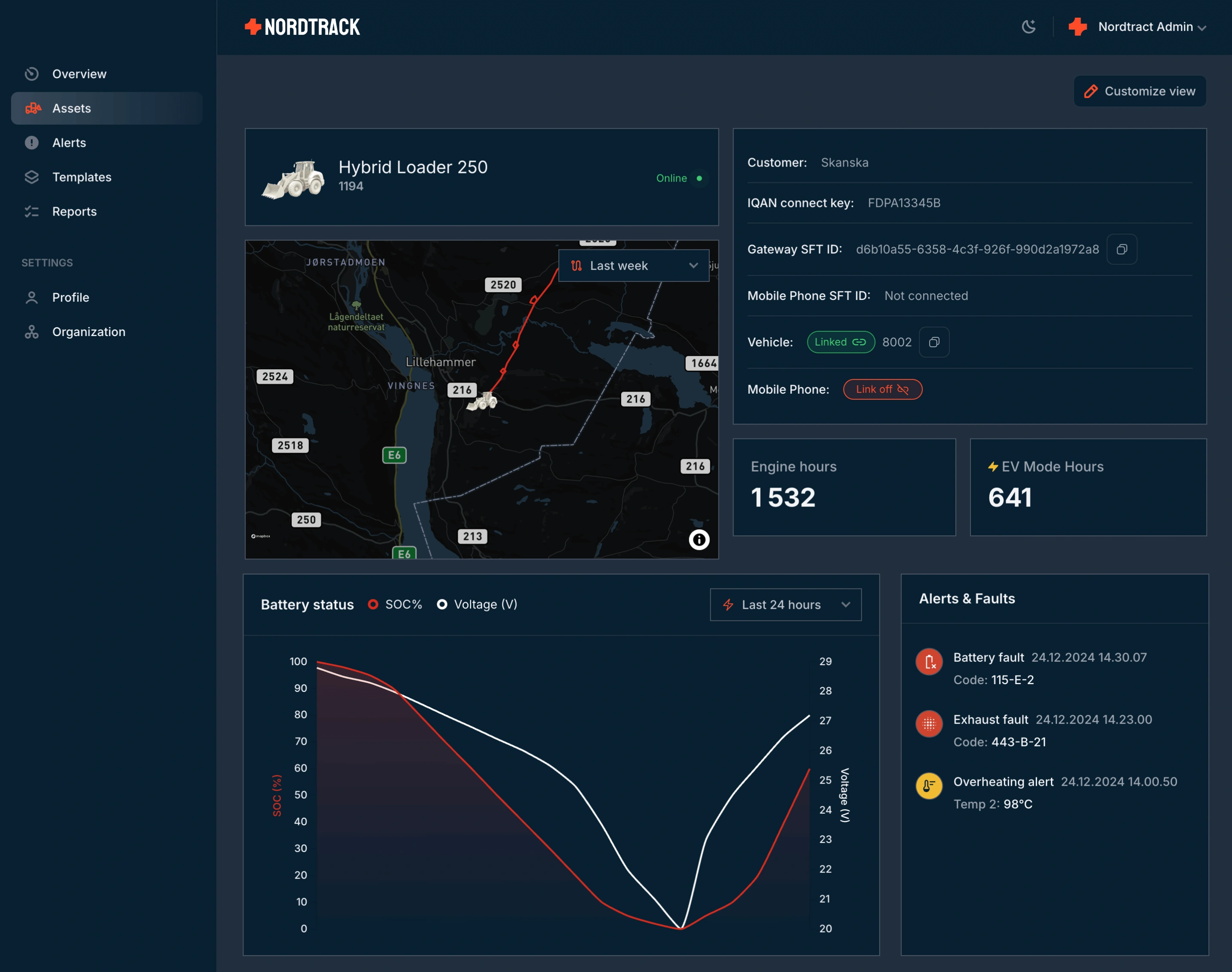Copy the Vehicle ID 8002

934,342
